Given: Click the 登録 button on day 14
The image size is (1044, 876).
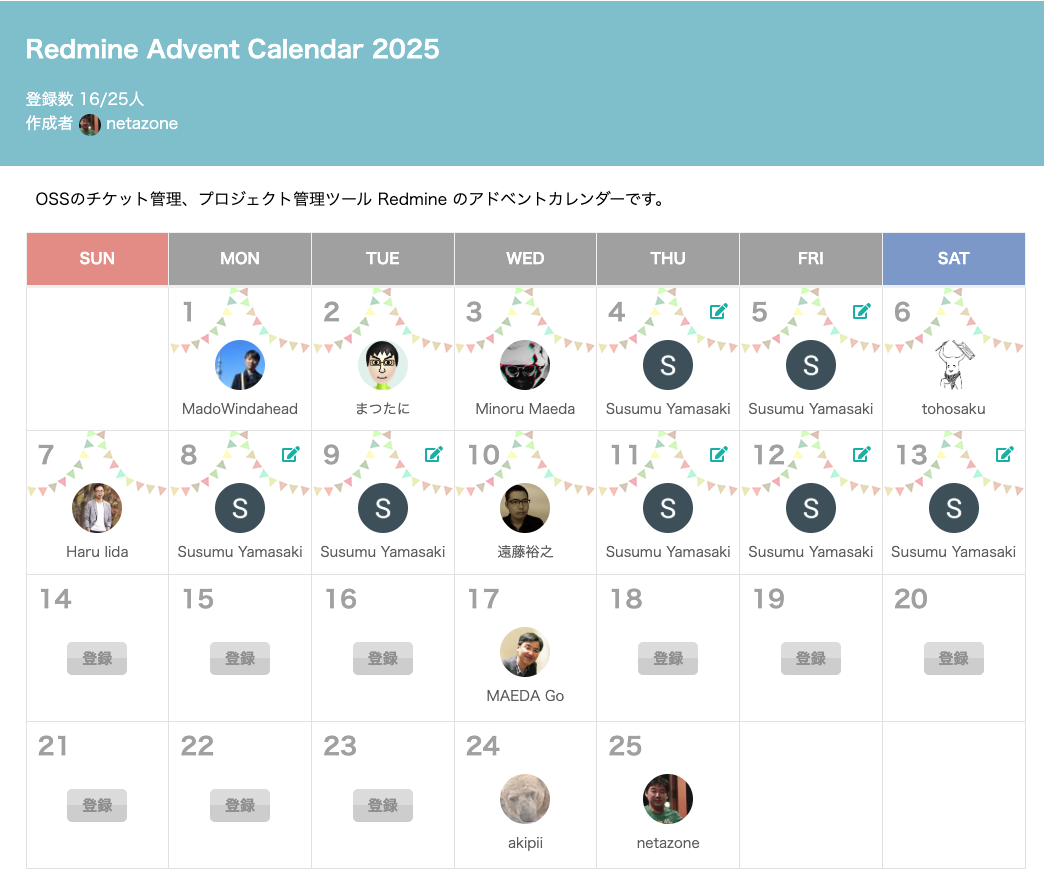Looking at the screenshot, I should 97,658.
